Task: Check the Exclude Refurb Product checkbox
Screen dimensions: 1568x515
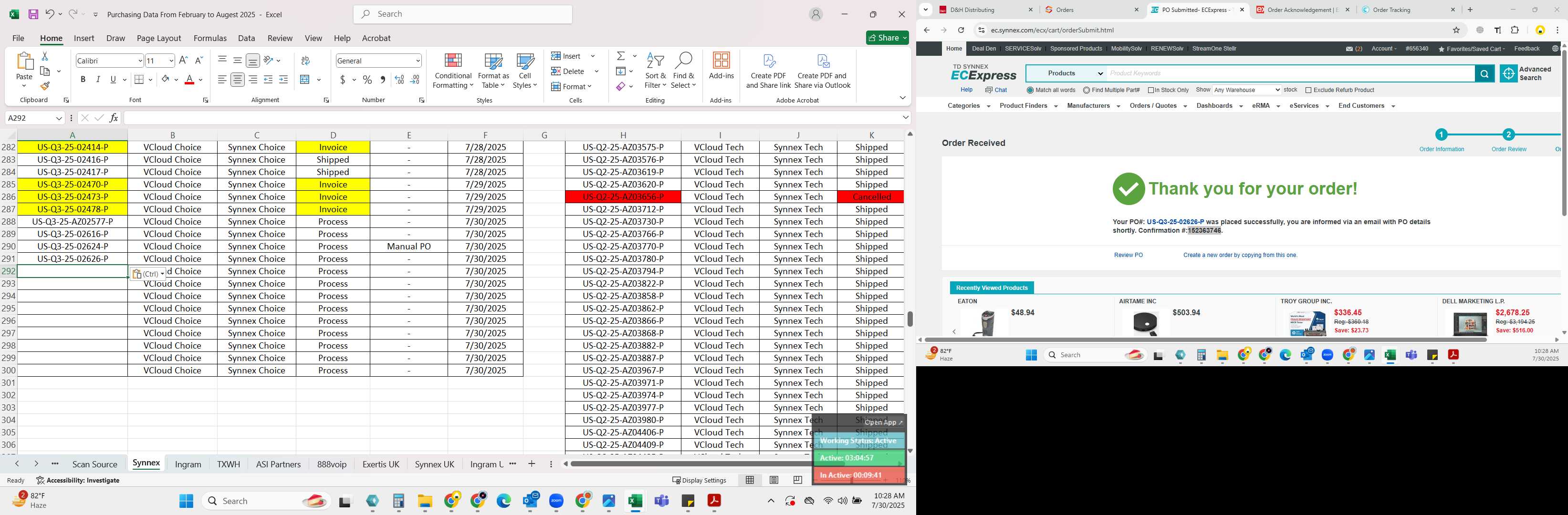Action: [x=1308, y=90]
